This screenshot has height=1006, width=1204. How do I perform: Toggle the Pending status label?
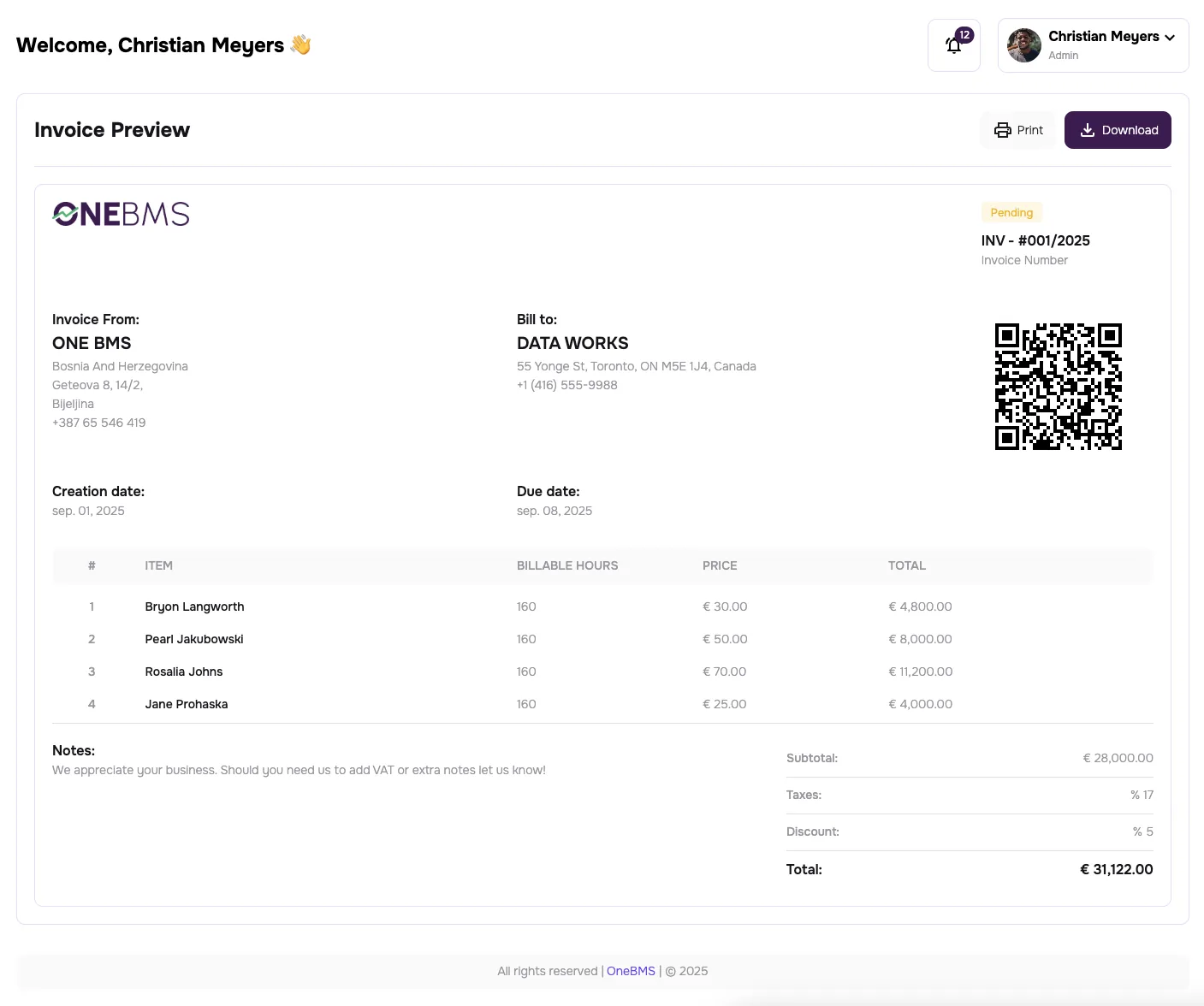pos(1011,212)
